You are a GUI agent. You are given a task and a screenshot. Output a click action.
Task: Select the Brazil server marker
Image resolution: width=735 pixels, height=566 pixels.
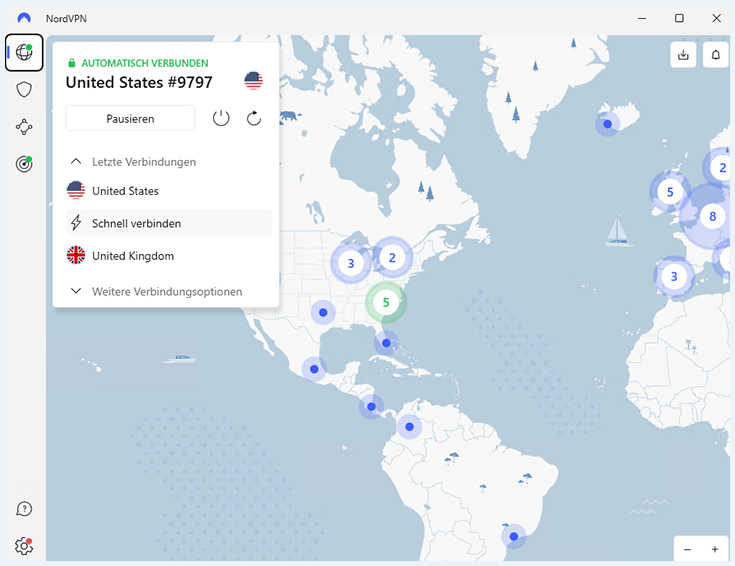[514, 536]
